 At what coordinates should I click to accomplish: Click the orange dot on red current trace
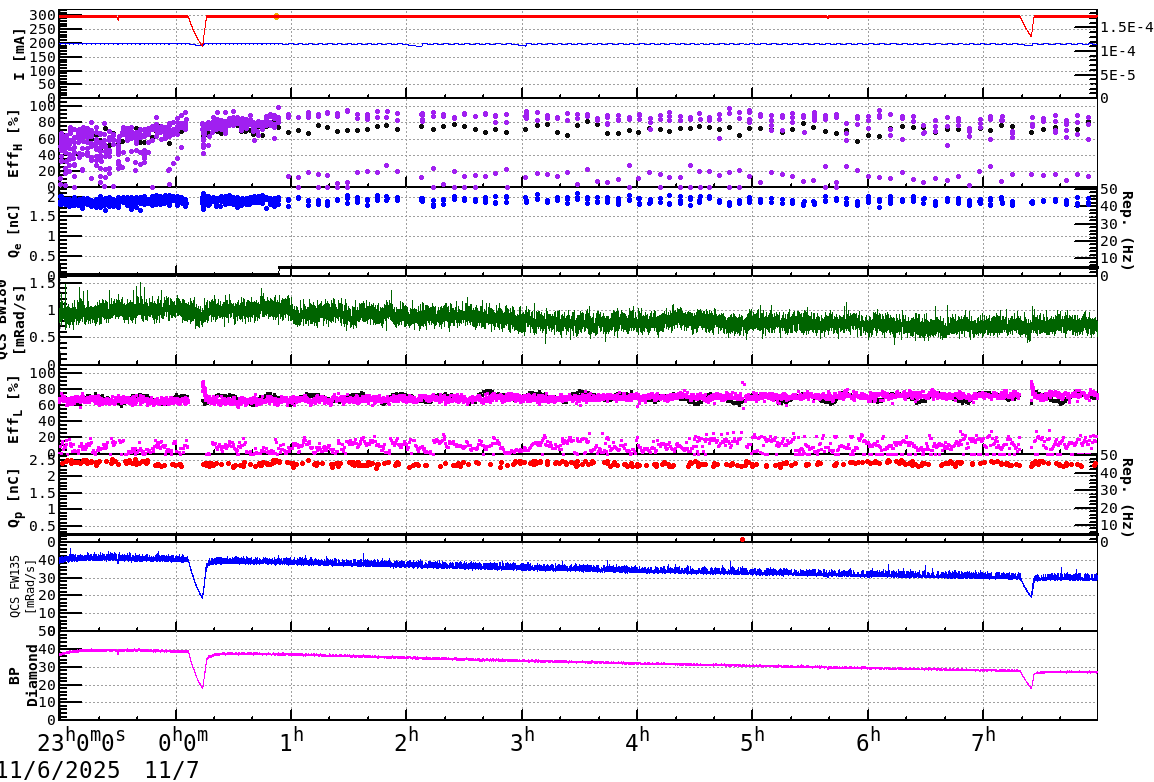pyautogui.click(x=276, y=16)
